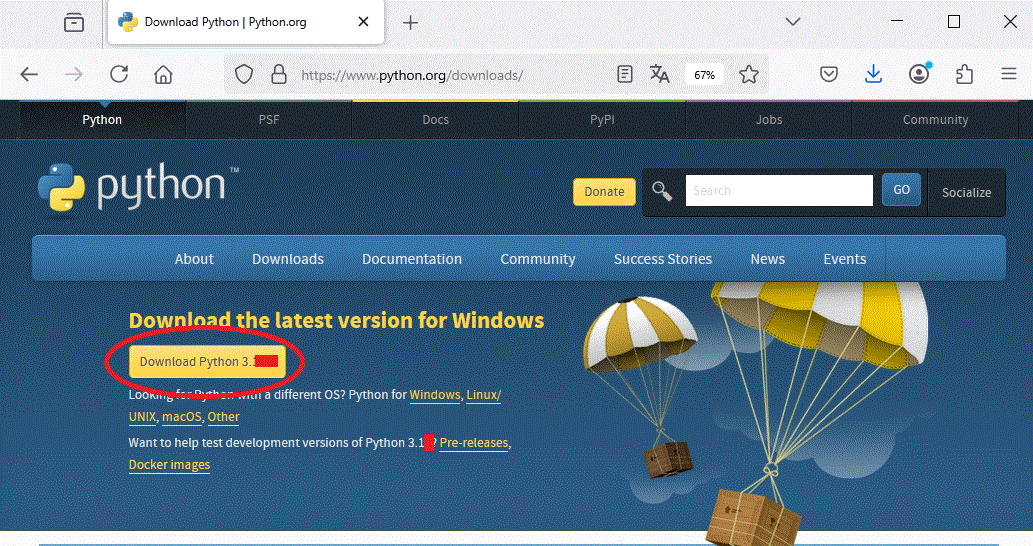The height and width of the screenshot is (546, 1033).
Task: Click the magnifying glass search icon
Action: pos(662,192)
